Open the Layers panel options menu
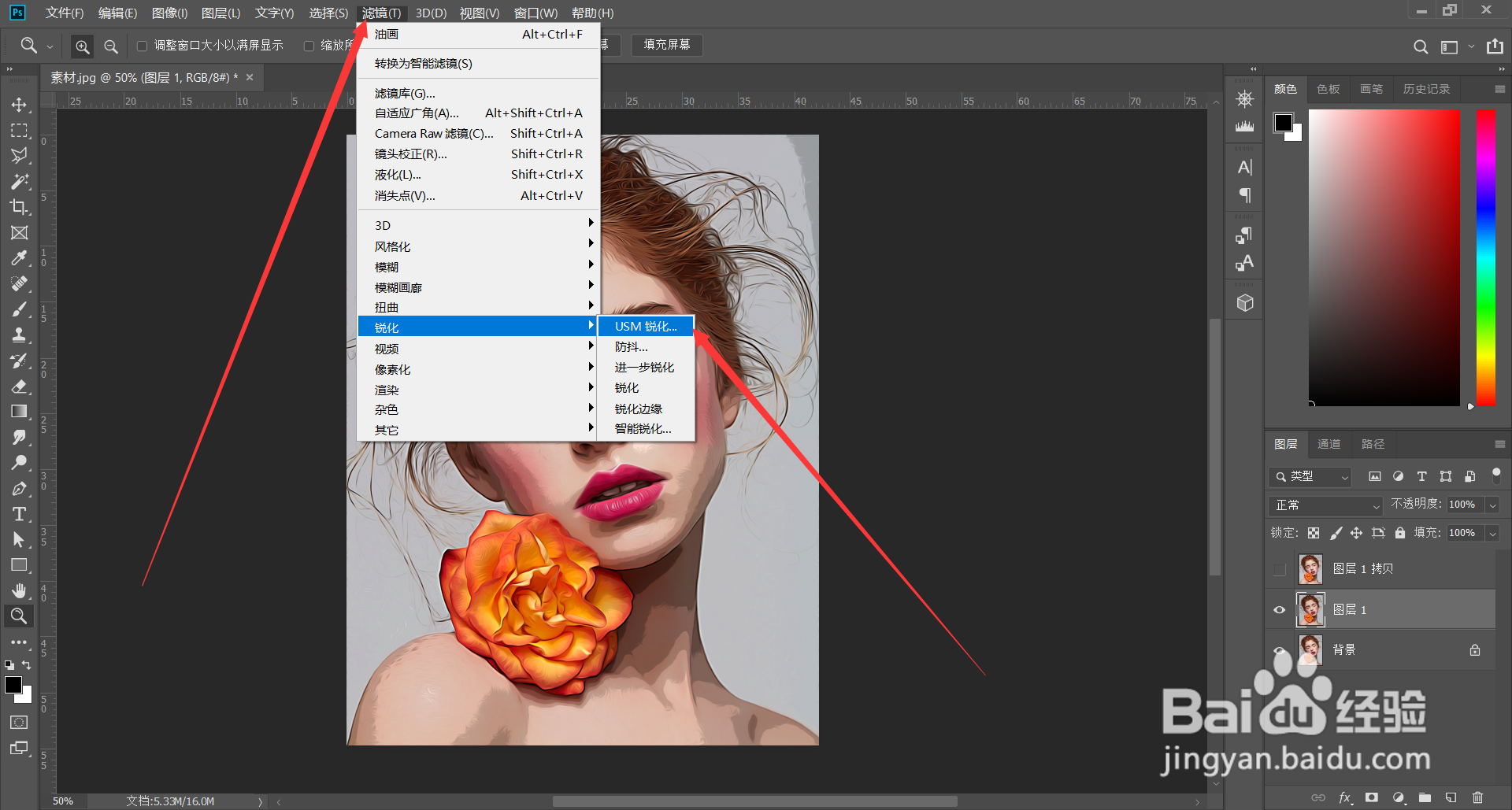 click(1499, 444)
